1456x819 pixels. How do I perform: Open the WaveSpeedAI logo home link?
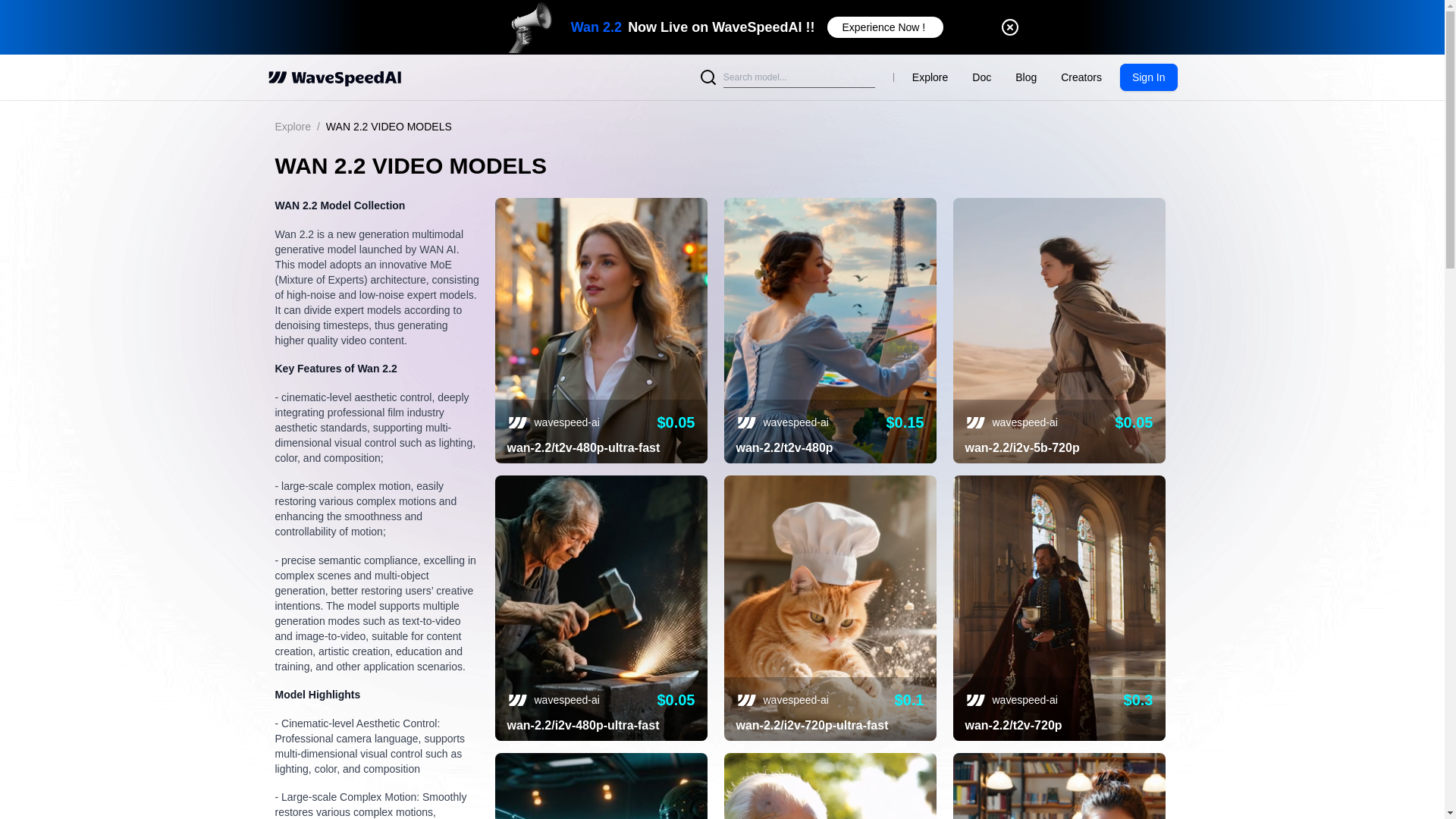[334, 77]
